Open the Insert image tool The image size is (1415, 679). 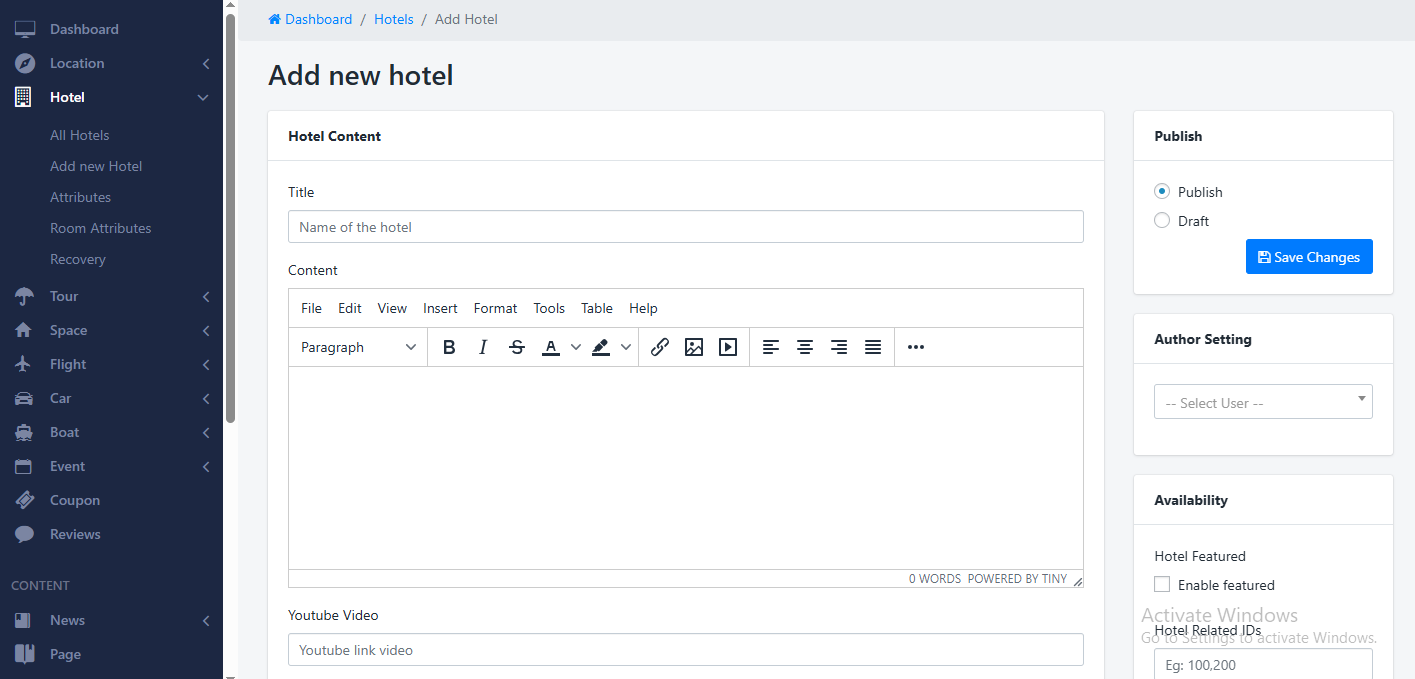tap(694, 347)
